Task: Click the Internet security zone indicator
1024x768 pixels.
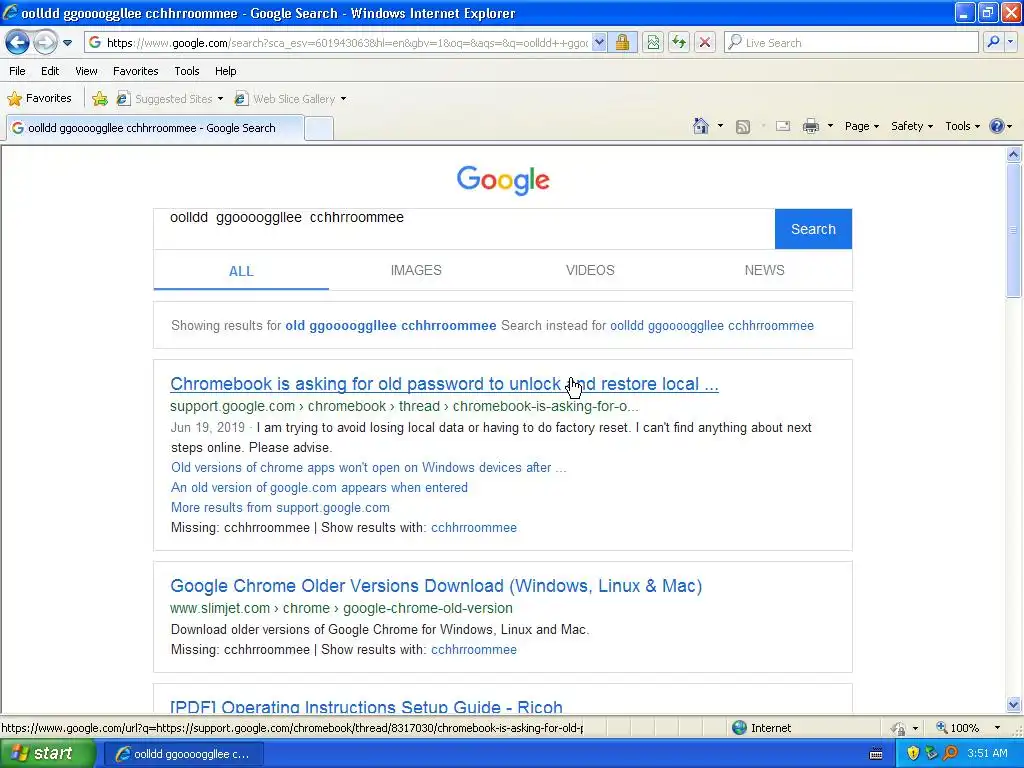Action: pos(761,728)
